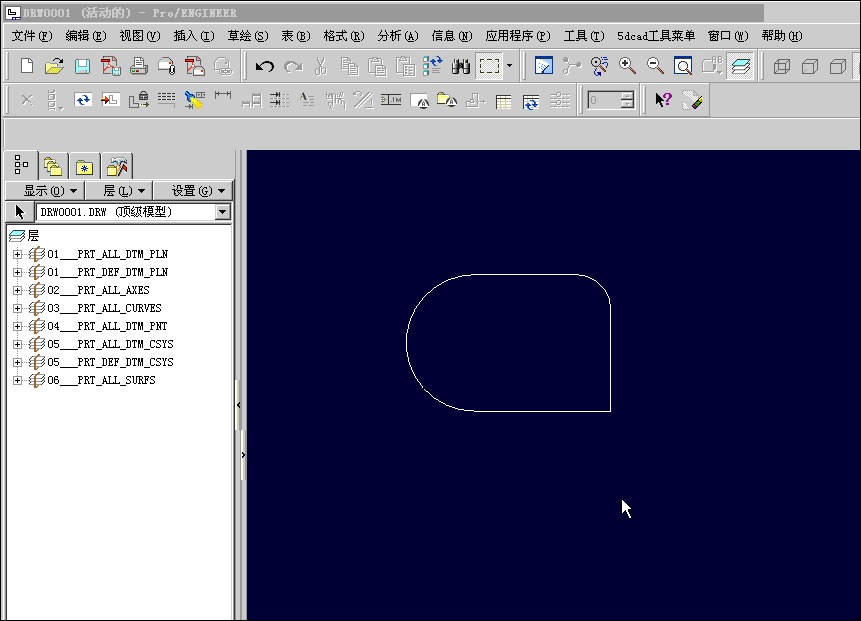Switch to wireframe display cube icon

click(781, 67)
